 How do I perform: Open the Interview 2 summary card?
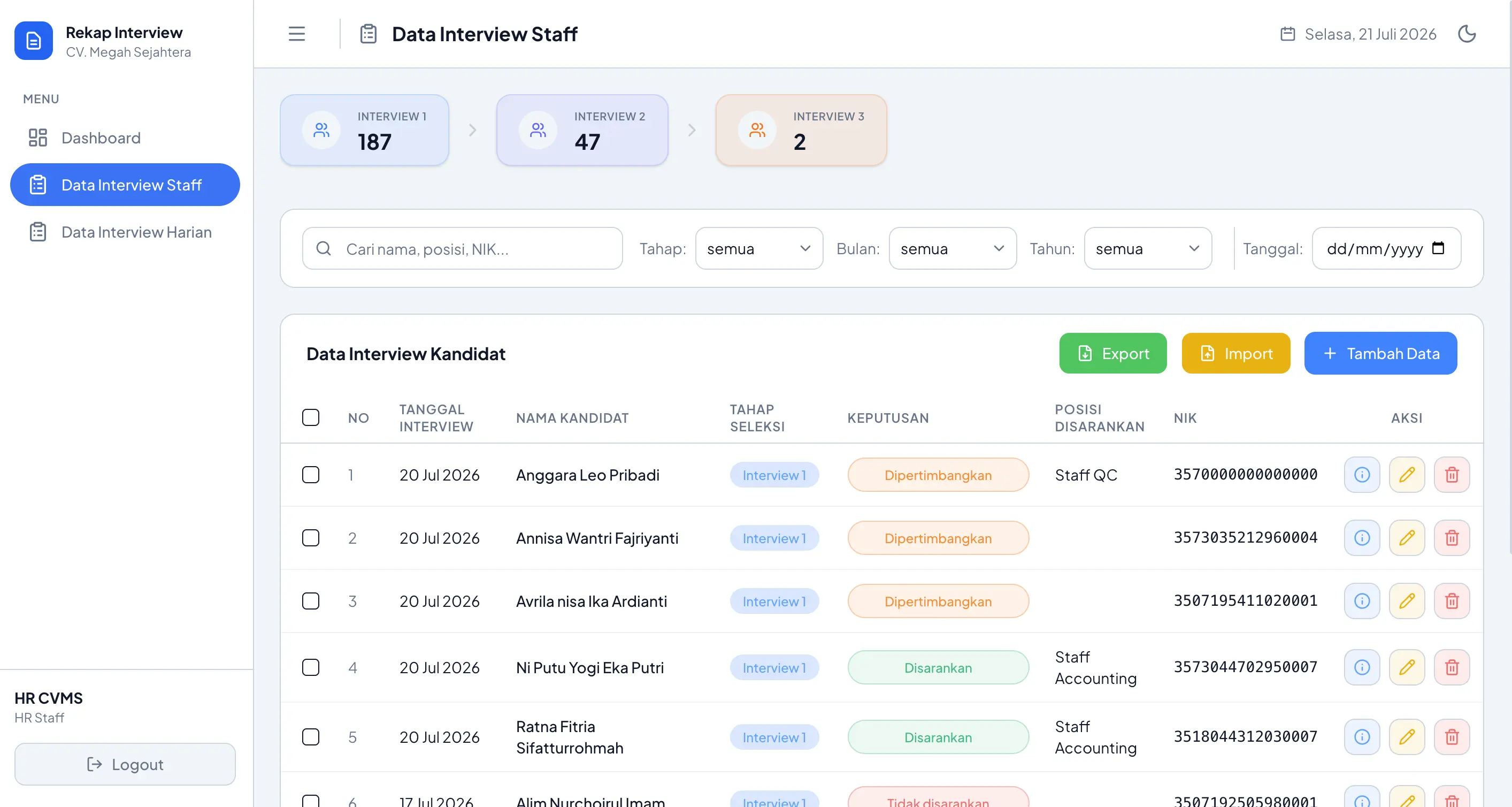pyautogui.click(x=582, y=130)
